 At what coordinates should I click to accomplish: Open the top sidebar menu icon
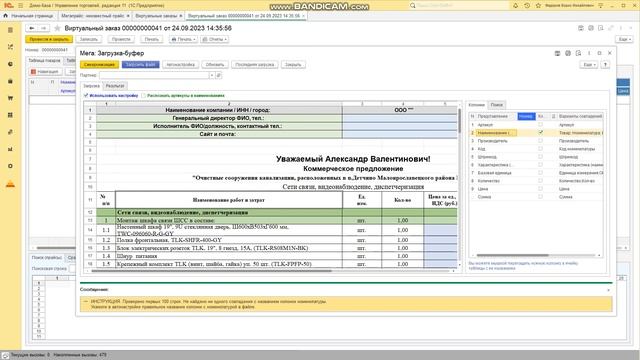pos(11,30)
